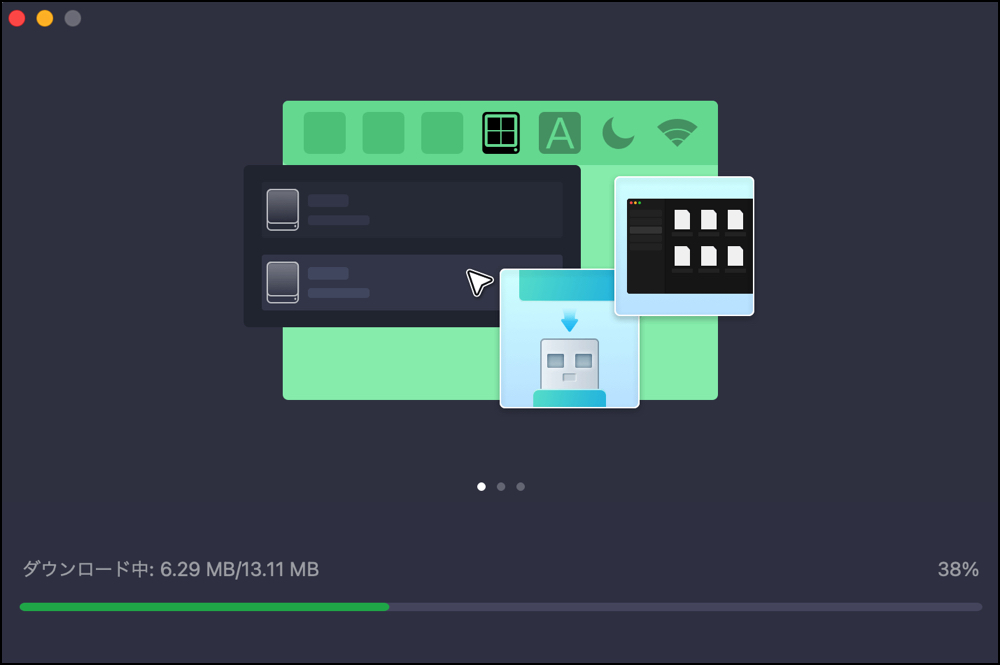The width and height of the screenshot is (1000, 665).
Task: Minimize the window with the yellow button
Action: click(x=45, y=18)
